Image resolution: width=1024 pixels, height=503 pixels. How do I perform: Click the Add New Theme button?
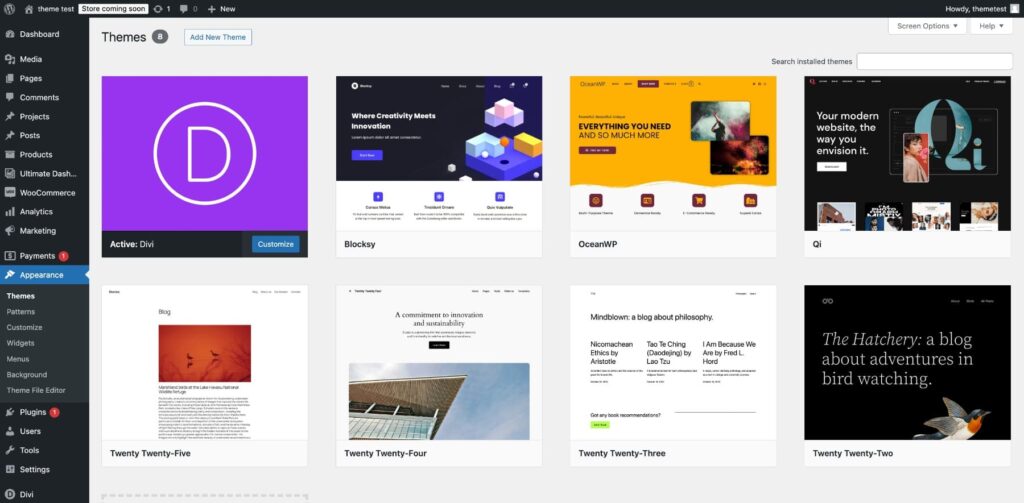click(x=217, y=37)
